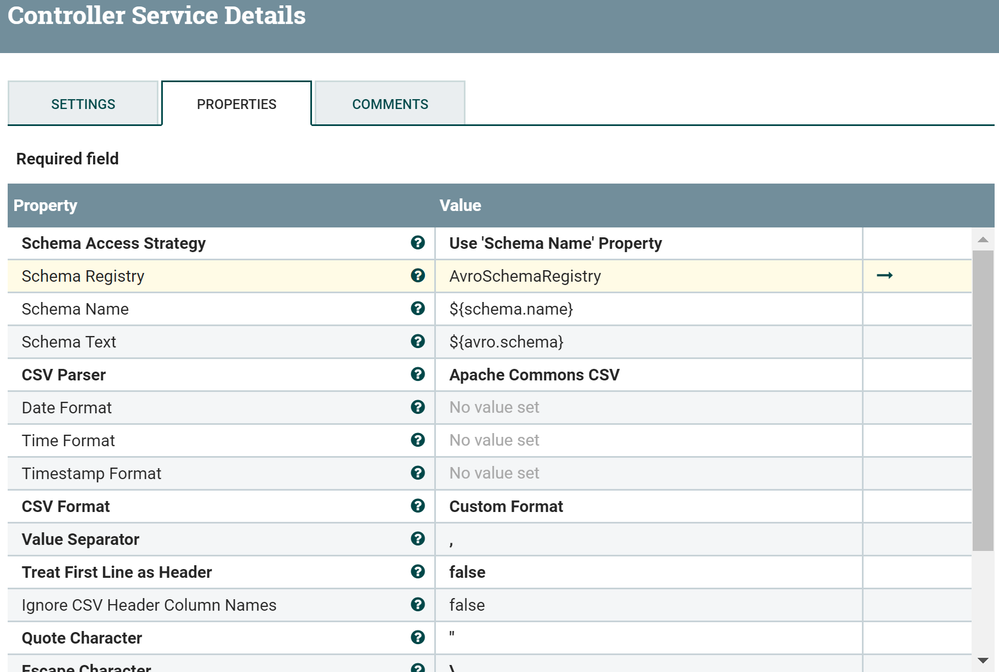Go to AvroSchemaRegistry service via arrow icon

(x=884, y=276)
